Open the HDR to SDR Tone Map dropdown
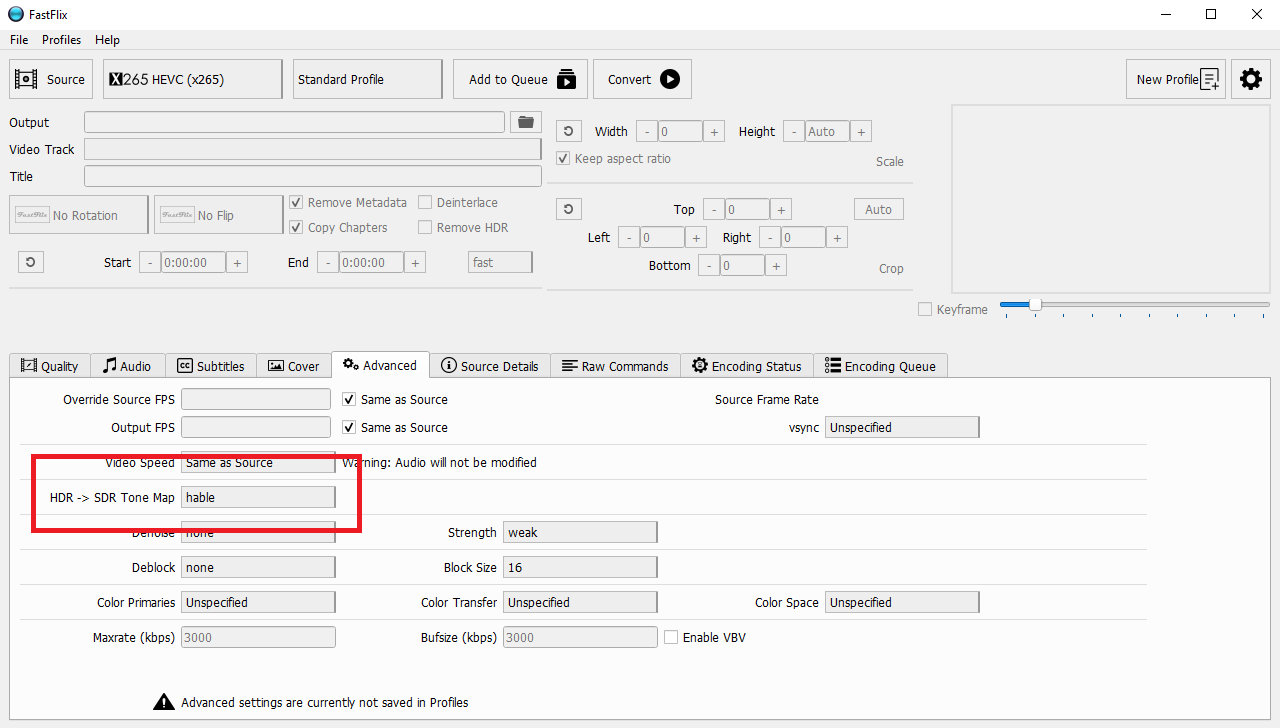 258,497
